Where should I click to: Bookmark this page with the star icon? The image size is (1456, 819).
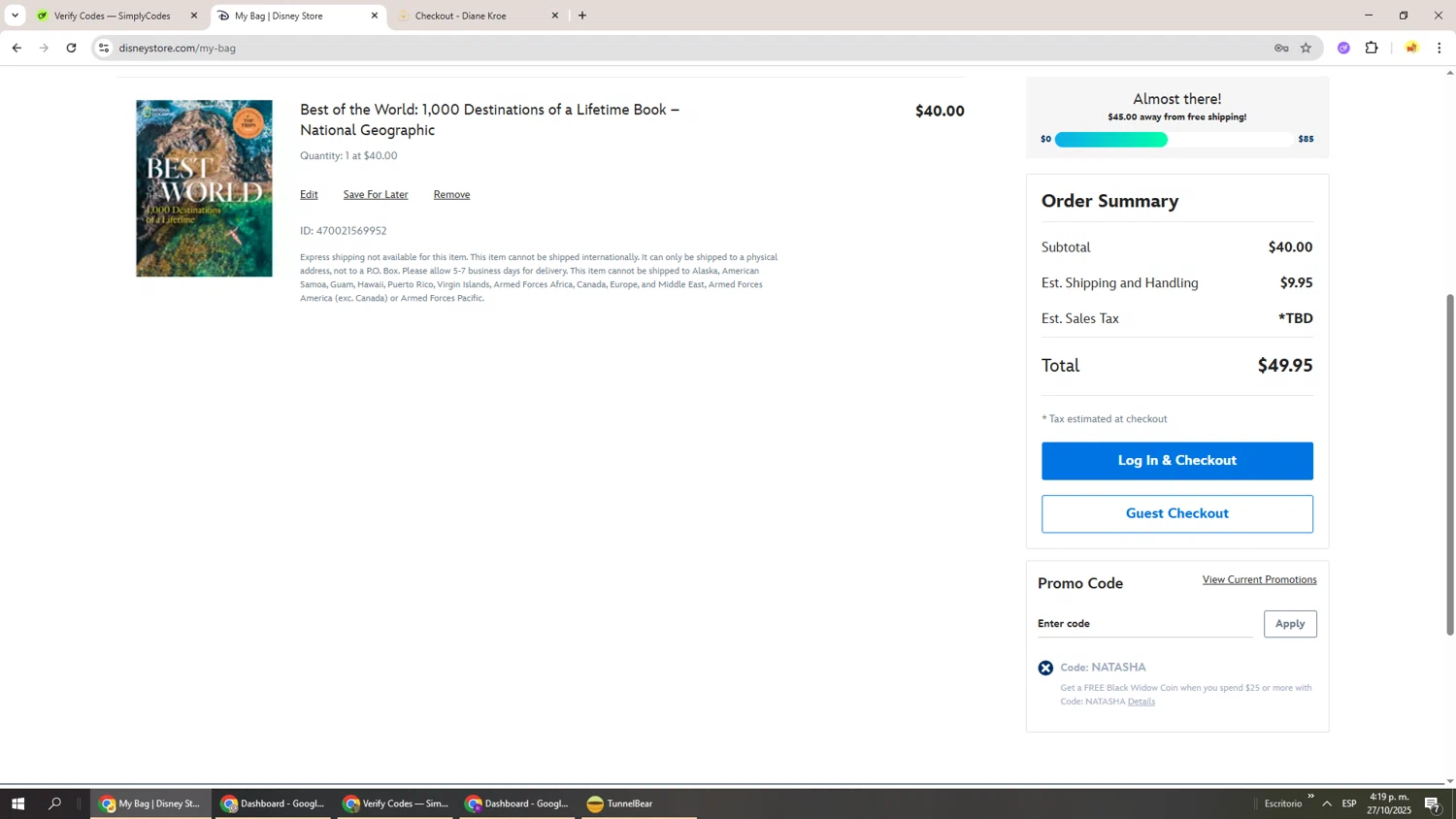tap(1306, 48)
